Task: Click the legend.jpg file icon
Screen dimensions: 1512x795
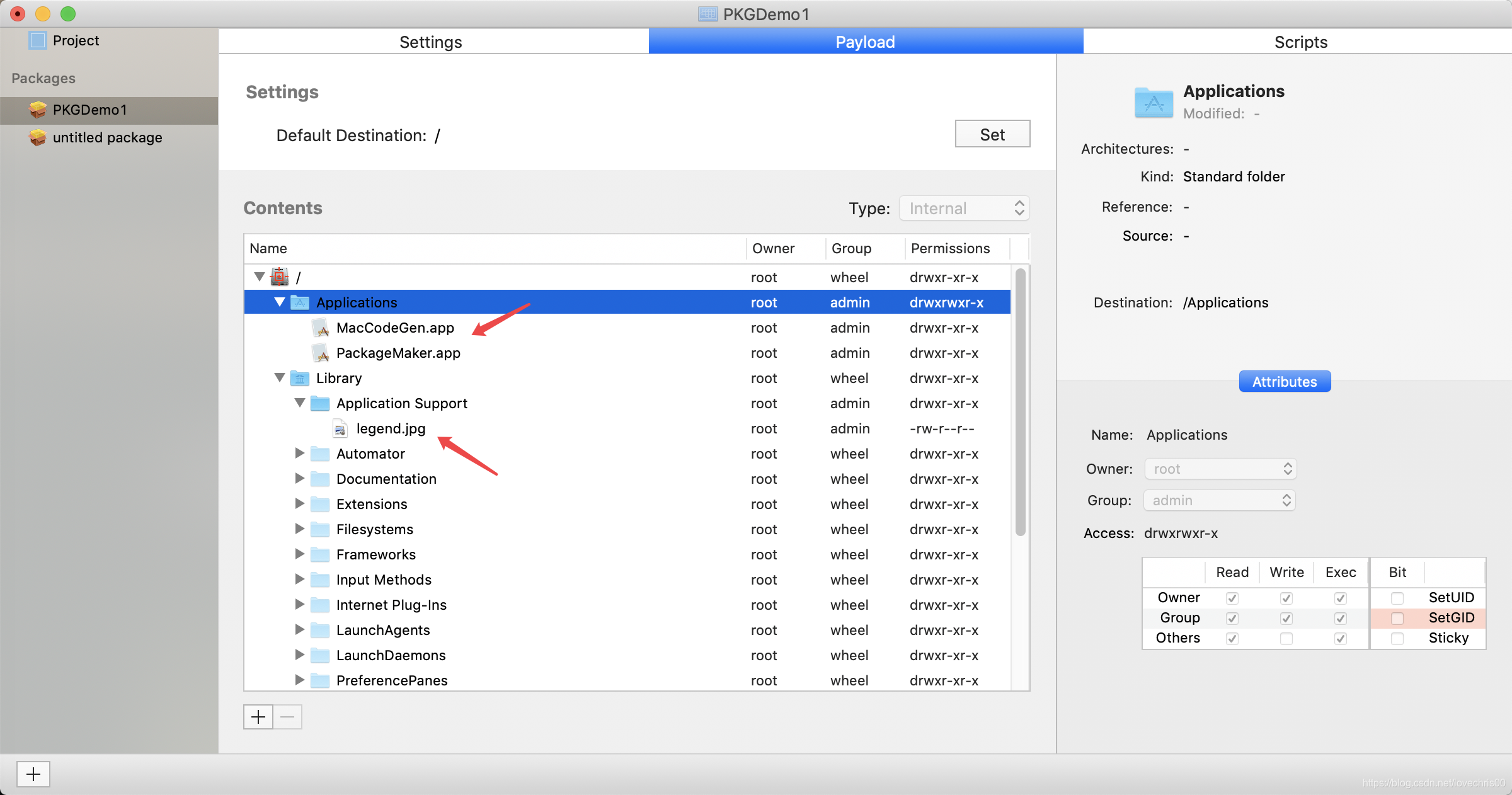Action: click(340, 429)
